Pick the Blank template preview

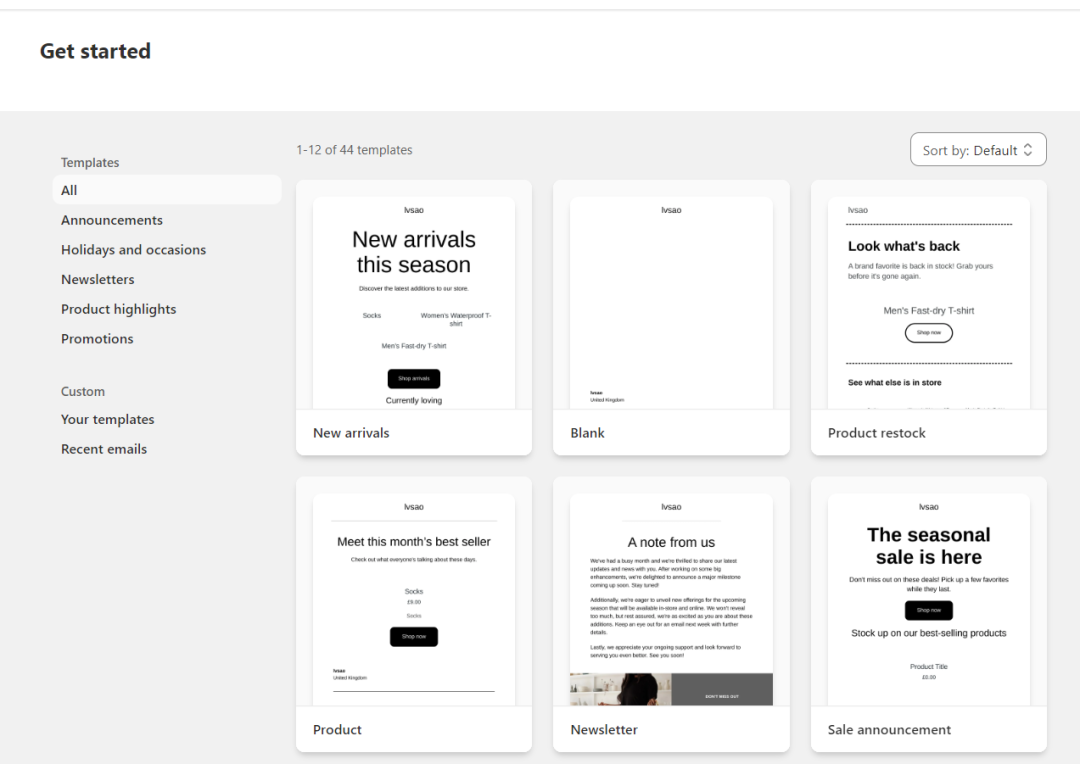[x=671, y=300]
